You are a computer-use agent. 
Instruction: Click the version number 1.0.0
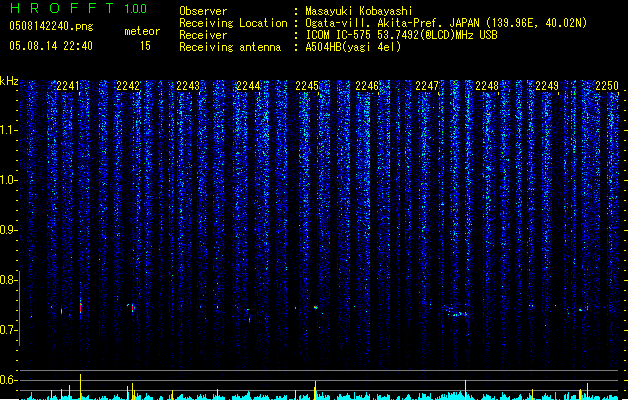(135, 8)
